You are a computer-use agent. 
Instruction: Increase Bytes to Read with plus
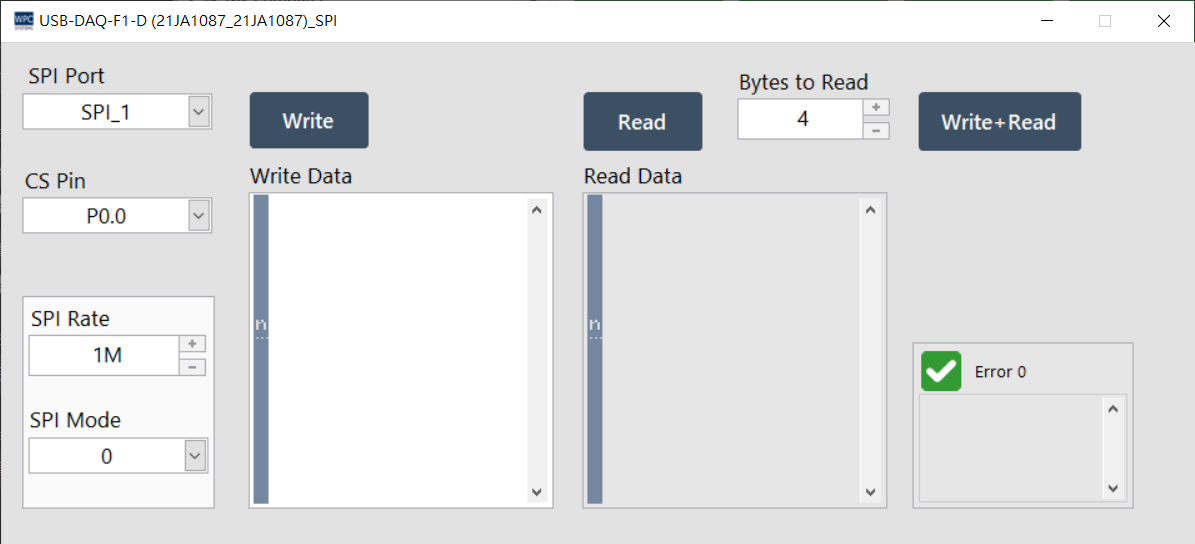click(876, 108)
